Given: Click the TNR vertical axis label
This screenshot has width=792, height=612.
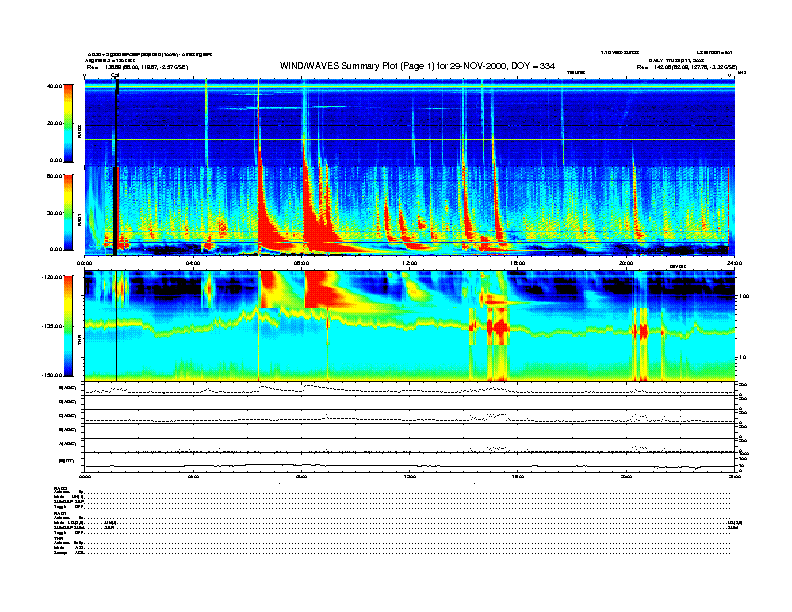Looking at the screenshot, I should click(x=79, y=342).
